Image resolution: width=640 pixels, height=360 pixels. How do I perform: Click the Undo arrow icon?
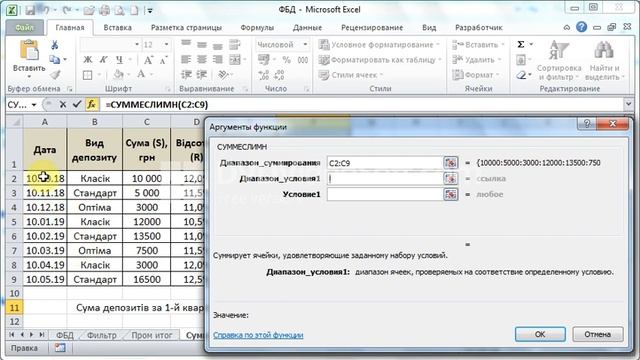pyautogui.click(x=45, y=10)
